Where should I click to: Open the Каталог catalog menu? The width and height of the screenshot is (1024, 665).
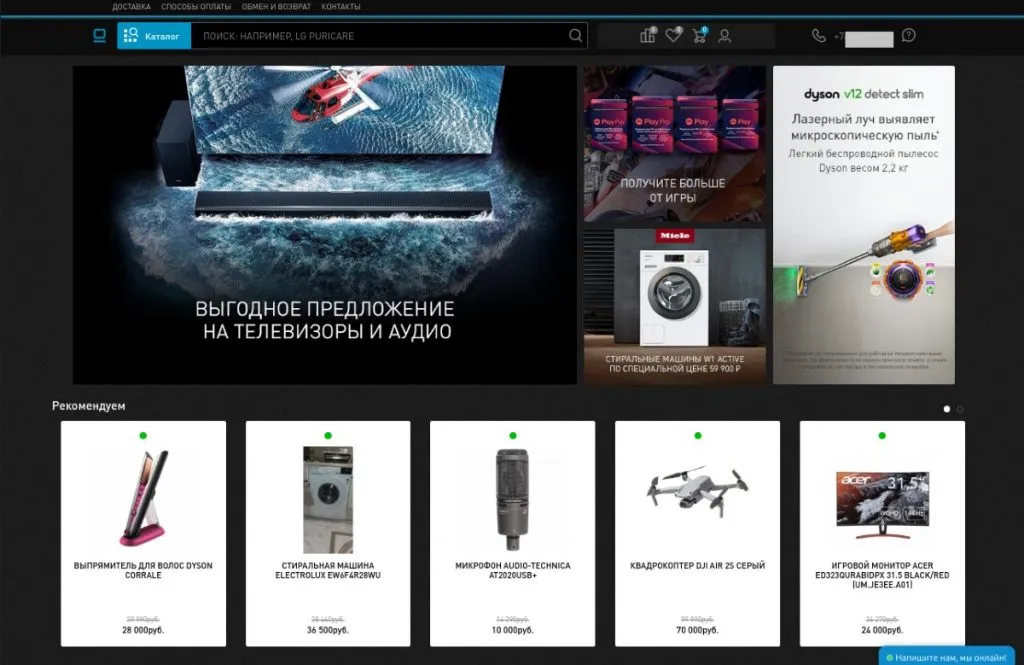click(153, 34)
